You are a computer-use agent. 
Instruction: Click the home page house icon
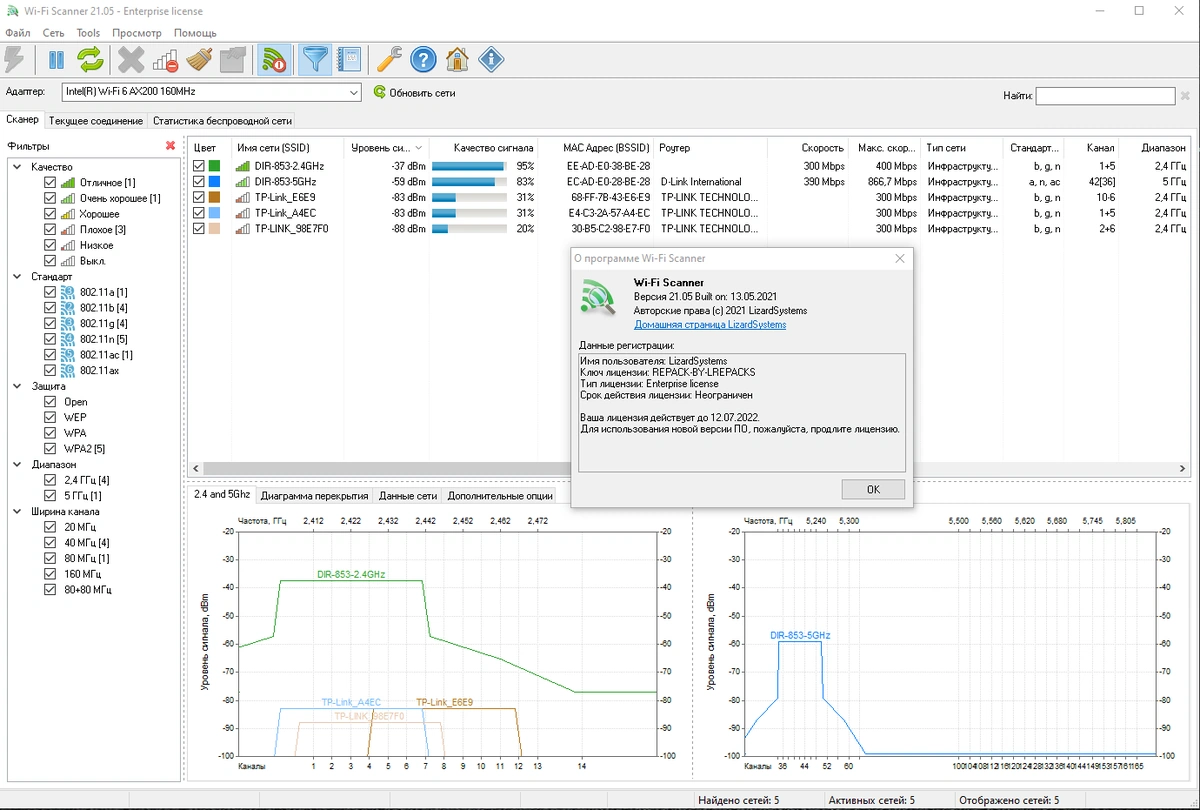457,60
